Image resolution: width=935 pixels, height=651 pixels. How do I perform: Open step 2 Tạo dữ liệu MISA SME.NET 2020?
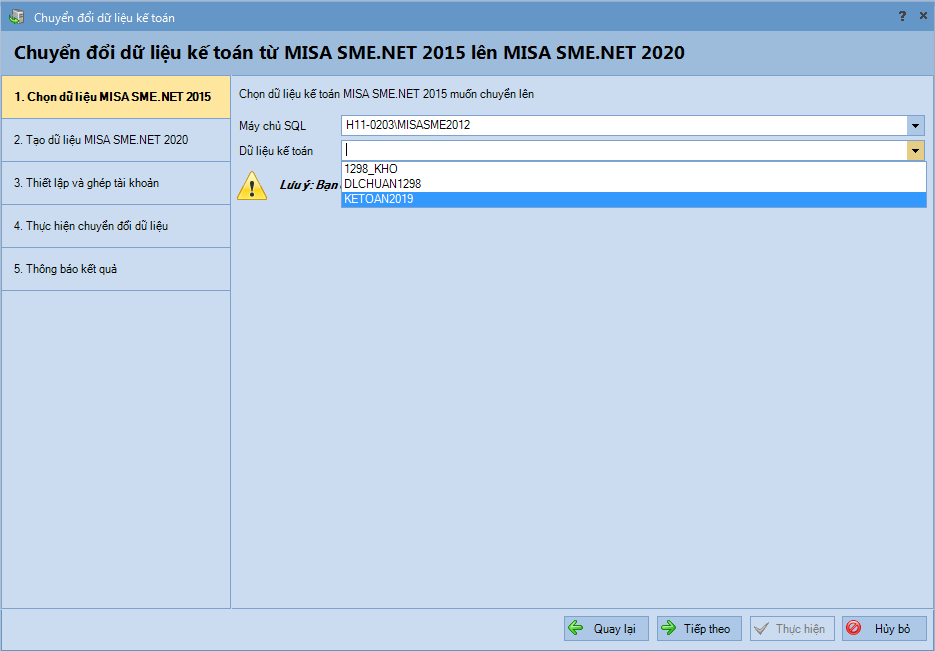coord(116,140)
